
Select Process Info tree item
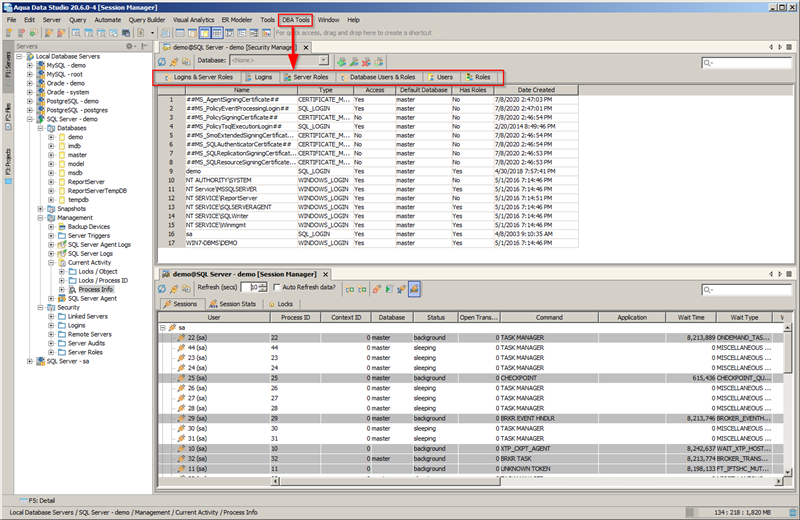click(95, 289)
